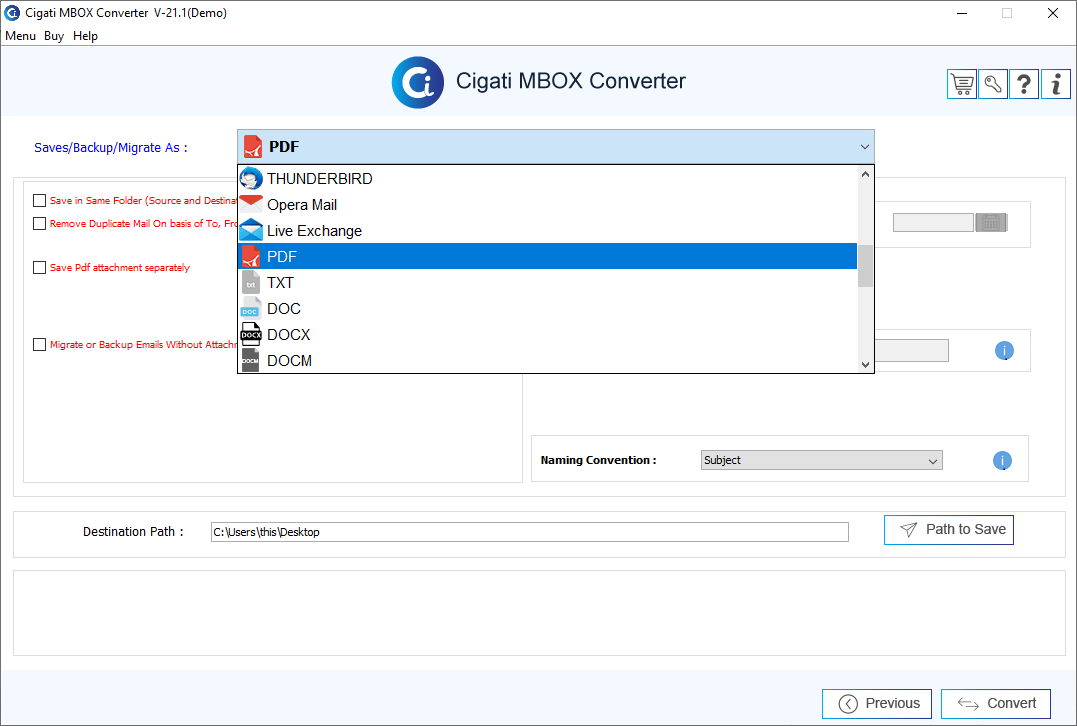
Task: Open the Naming Convention Subject dropdown
Action: pos(821,460)
